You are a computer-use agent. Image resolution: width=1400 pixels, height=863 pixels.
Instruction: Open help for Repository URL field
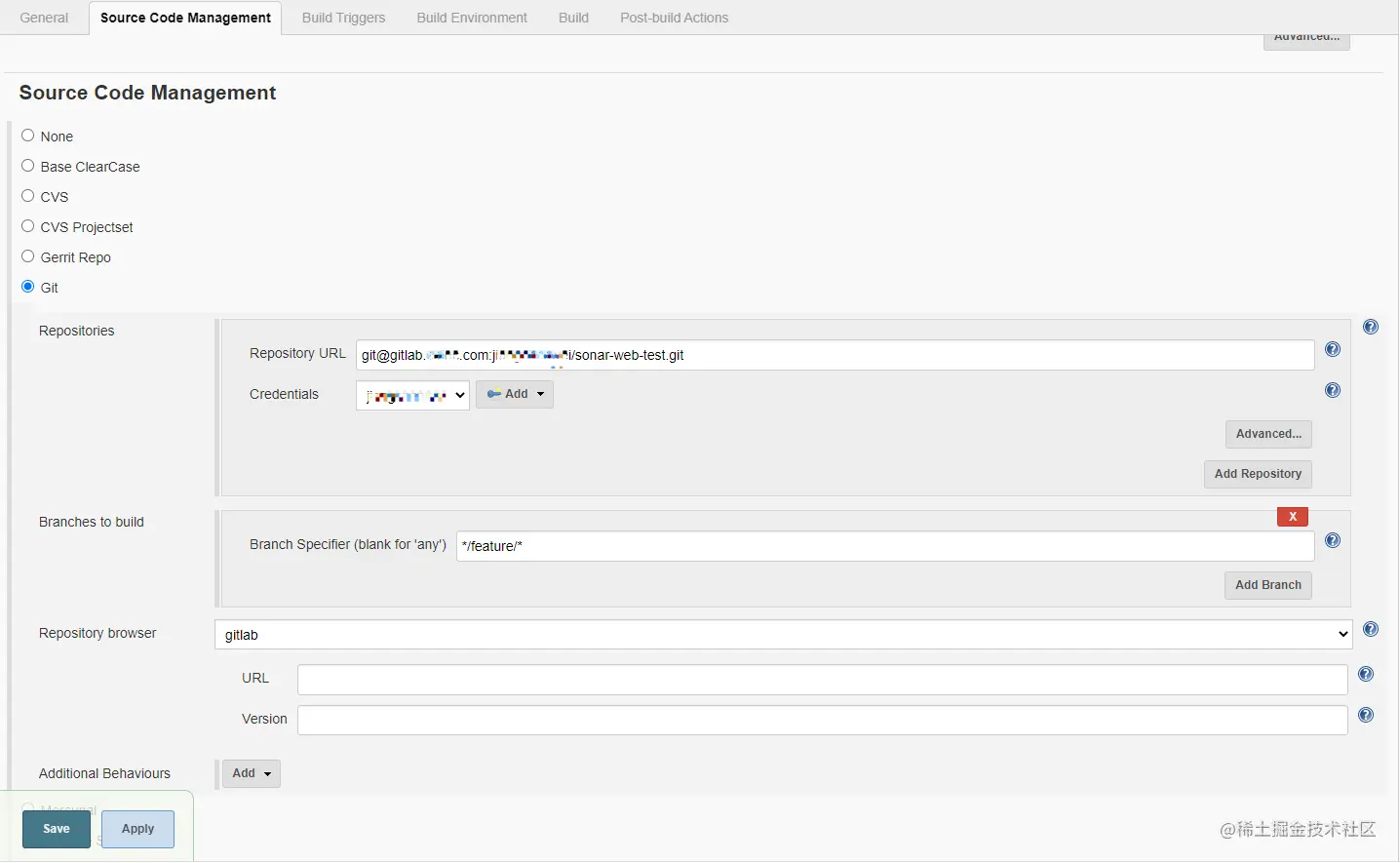click(1333, 348)
